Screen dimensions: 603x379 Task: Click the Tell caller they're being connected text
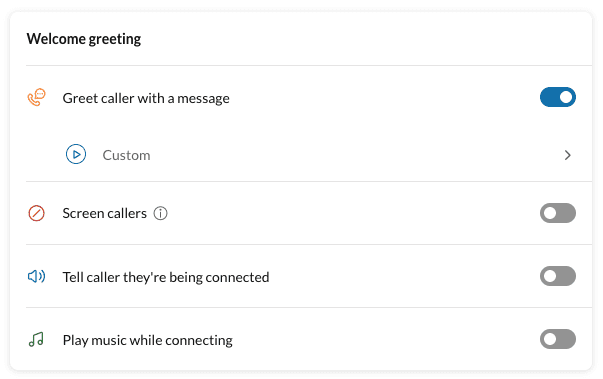click(x=166, y=277)
